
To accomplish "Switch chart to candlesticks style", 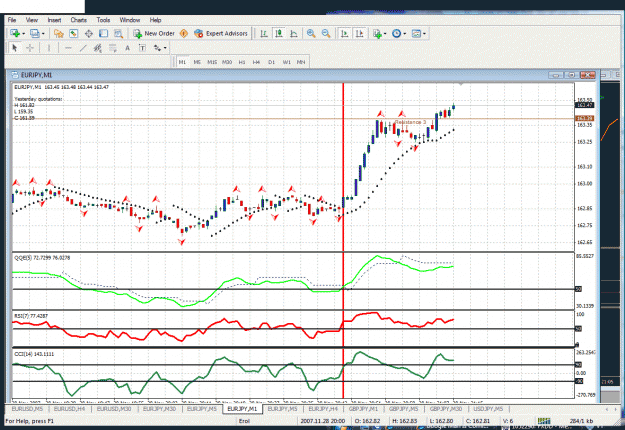I will tap(279, 33).
